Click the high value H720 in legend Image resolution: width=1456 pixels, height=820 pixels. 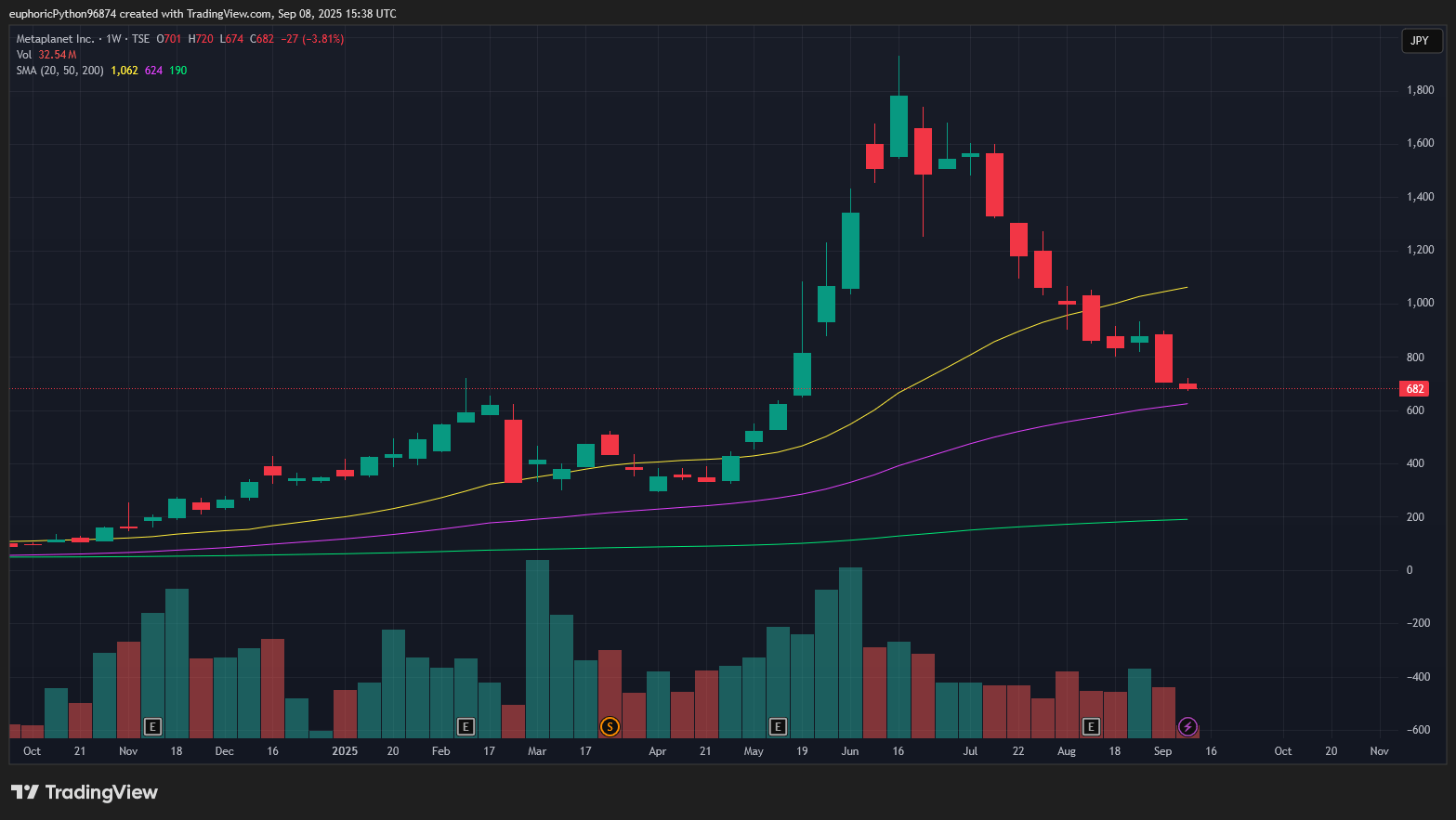(201, 39)
